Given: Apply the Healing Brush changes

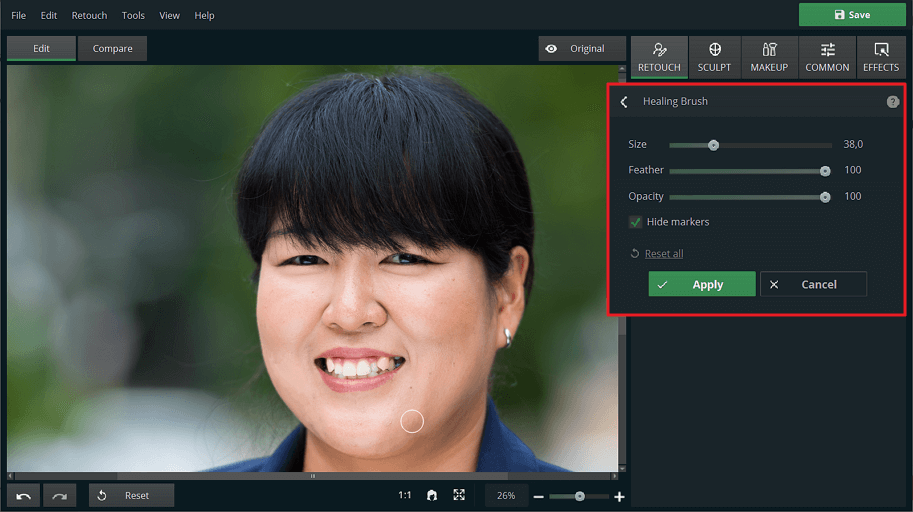Looking at the screenshot, I should click(701, 285).
